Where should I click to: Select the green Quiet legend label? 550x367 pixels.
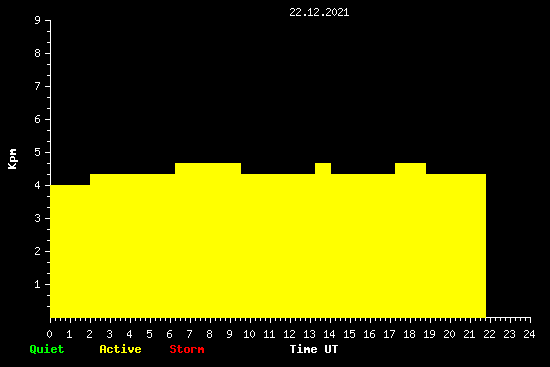[47, 349]
